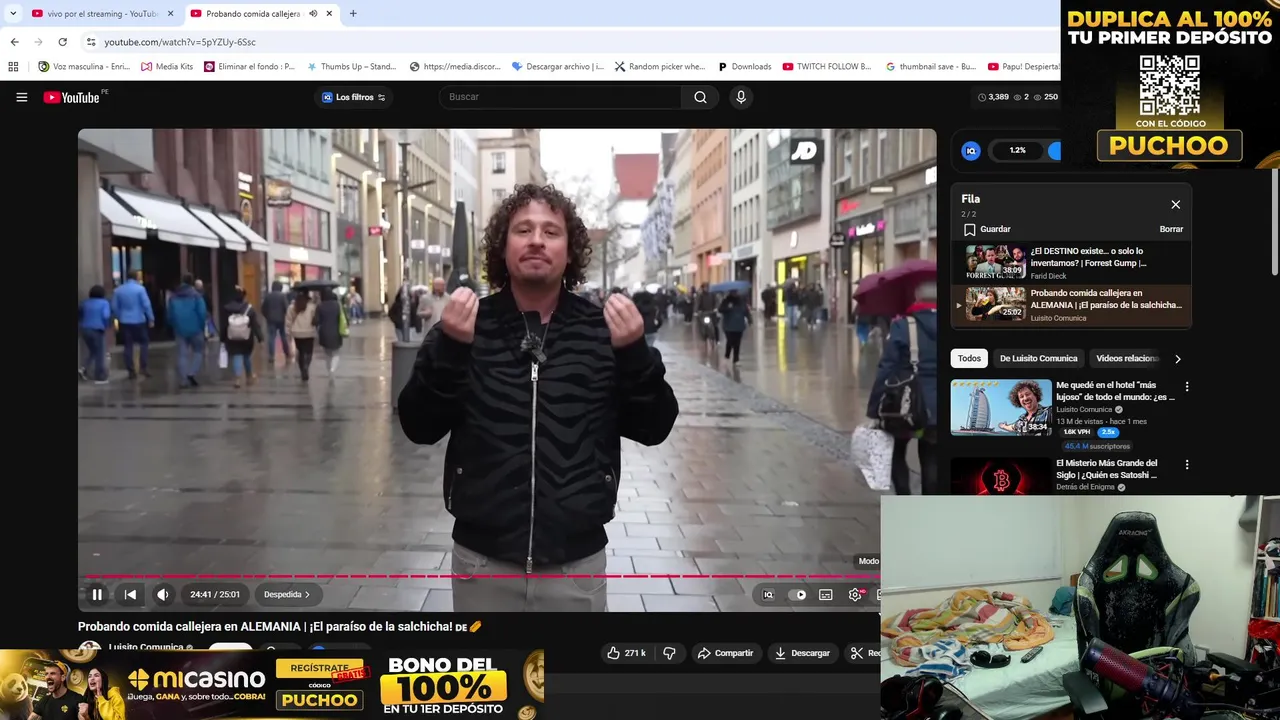Dislike the video

tap(669, 653)
